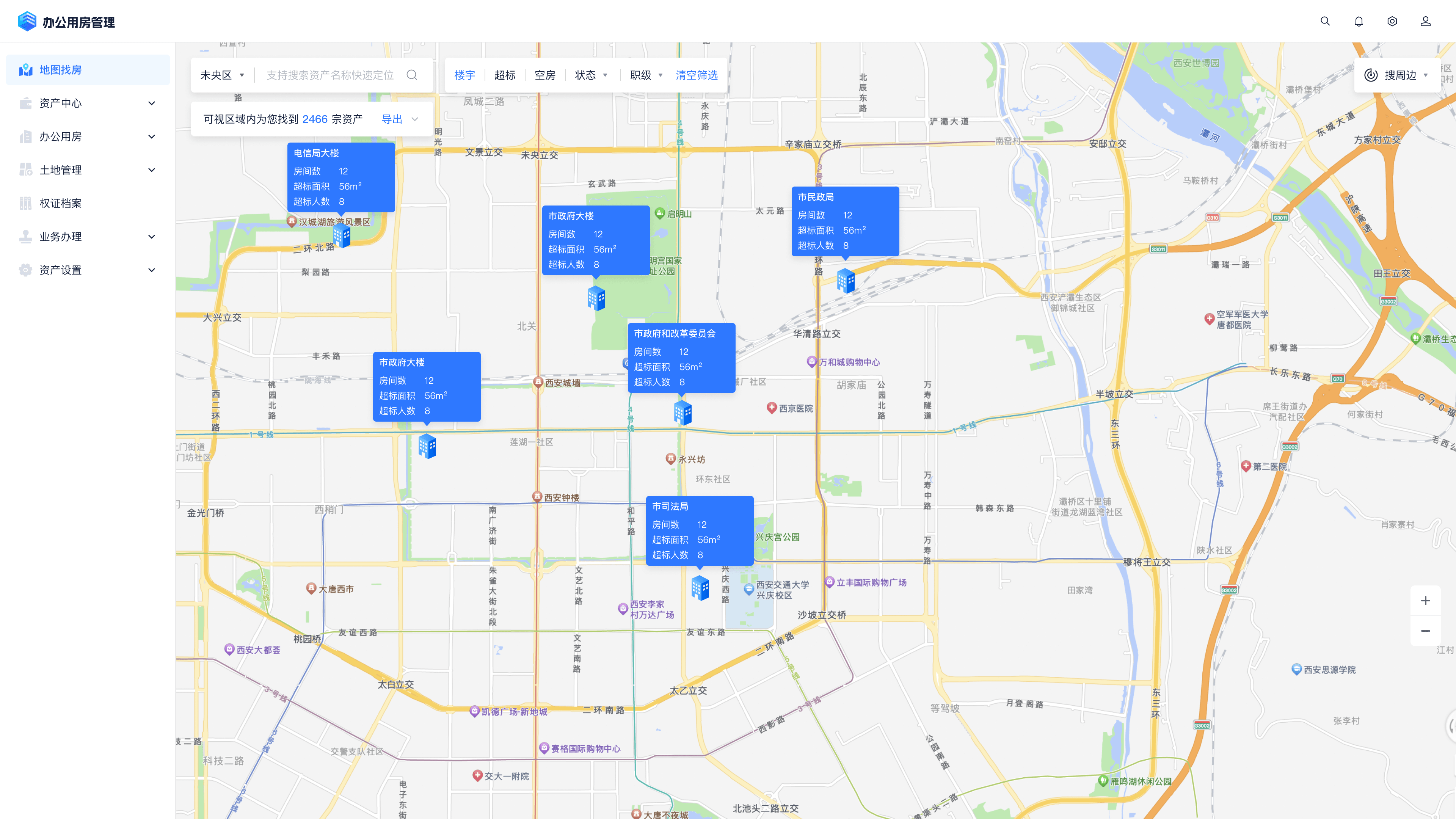This screenshot has width=1456, height=819.
Task: Click the building marker below 市司法局 popup
Action: click(700, 588)
